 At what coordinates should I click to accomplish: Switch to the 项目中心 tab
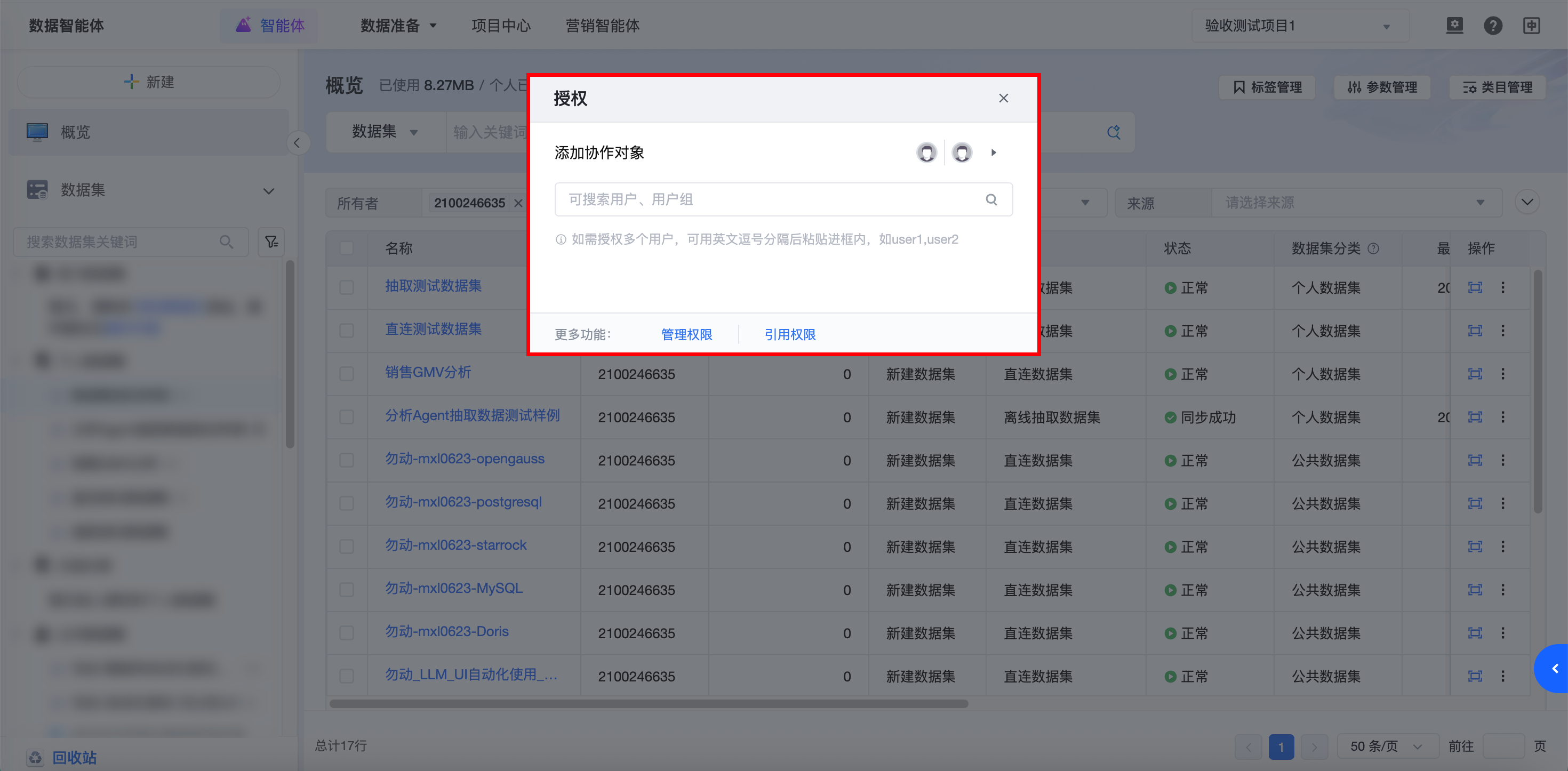(x=500, y=26)
